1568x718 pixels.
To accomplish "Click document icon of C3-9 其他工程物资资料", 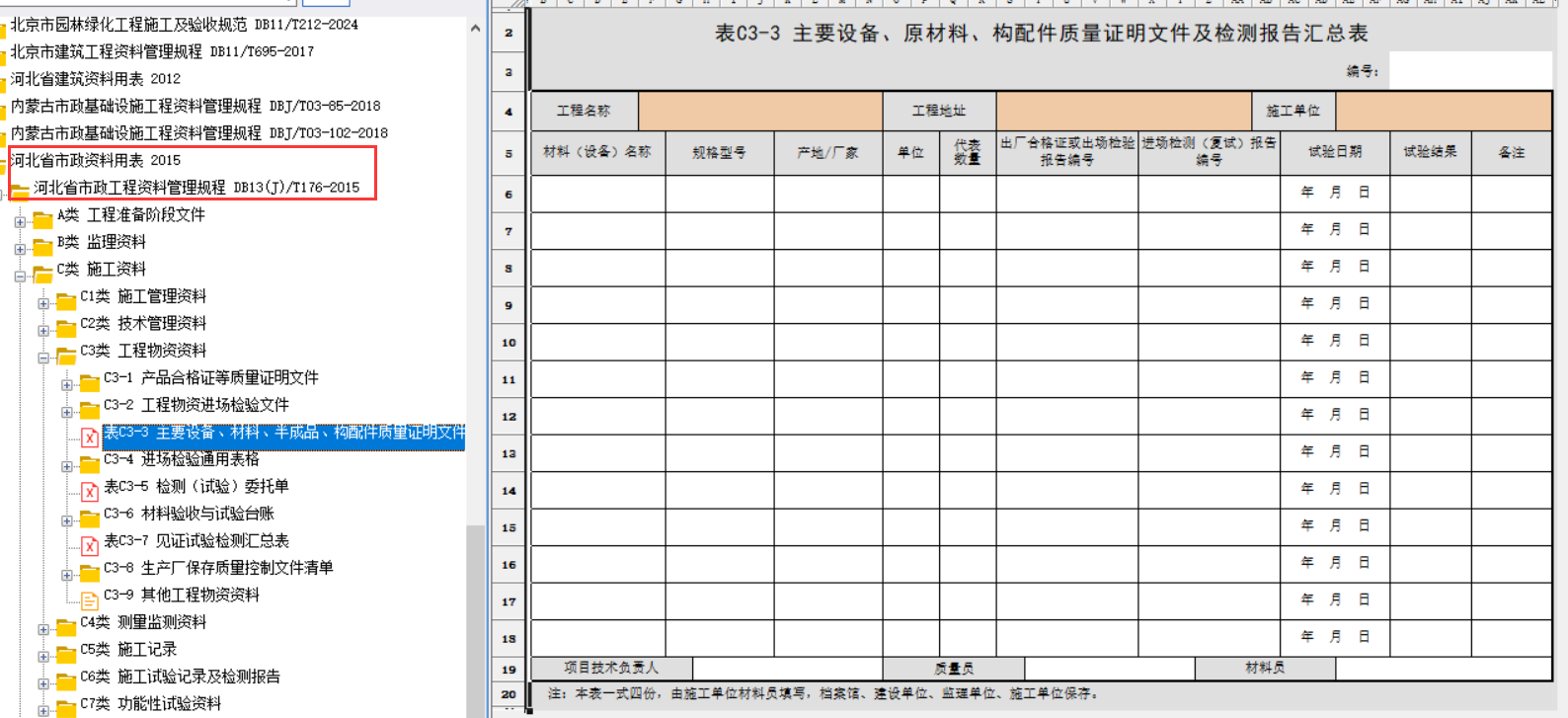I will pyautogui.click(x=90, y=598).
